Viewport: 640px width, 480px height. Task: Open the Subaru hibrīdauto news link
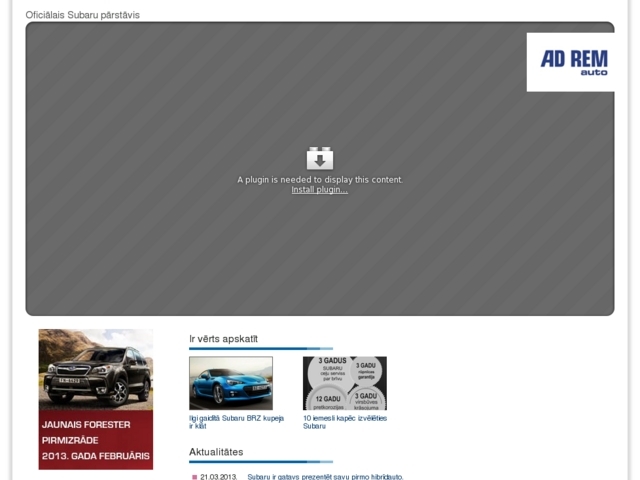click(325, 477)
